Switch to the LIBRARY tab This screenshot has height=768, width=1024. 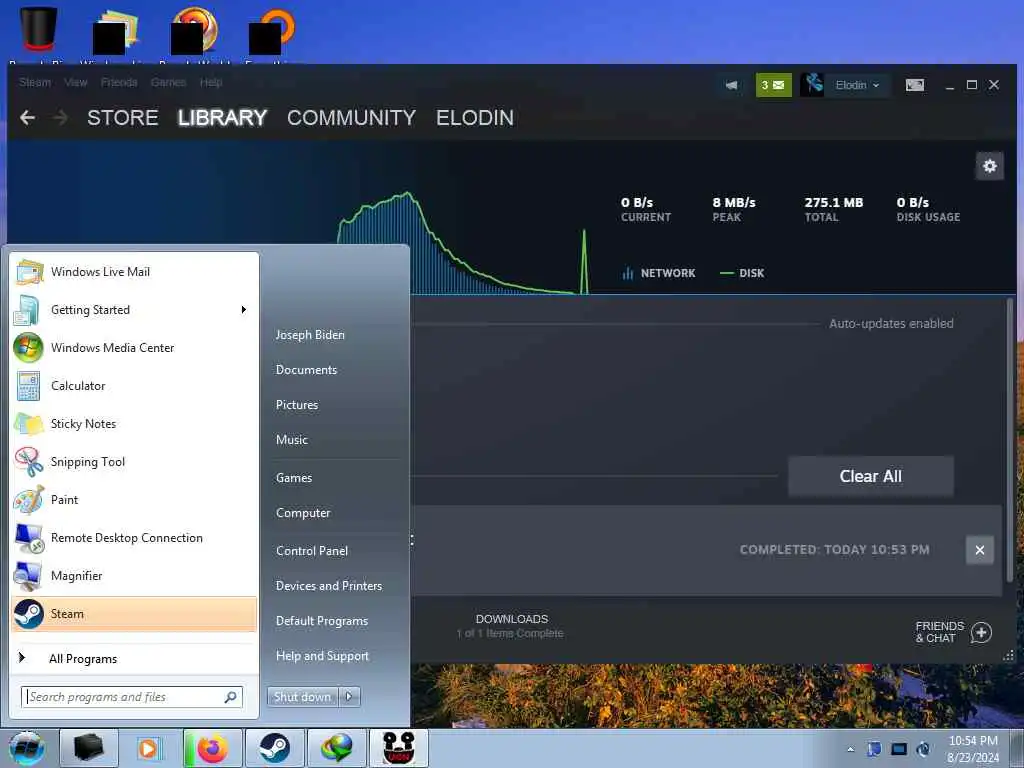(222, 118)
